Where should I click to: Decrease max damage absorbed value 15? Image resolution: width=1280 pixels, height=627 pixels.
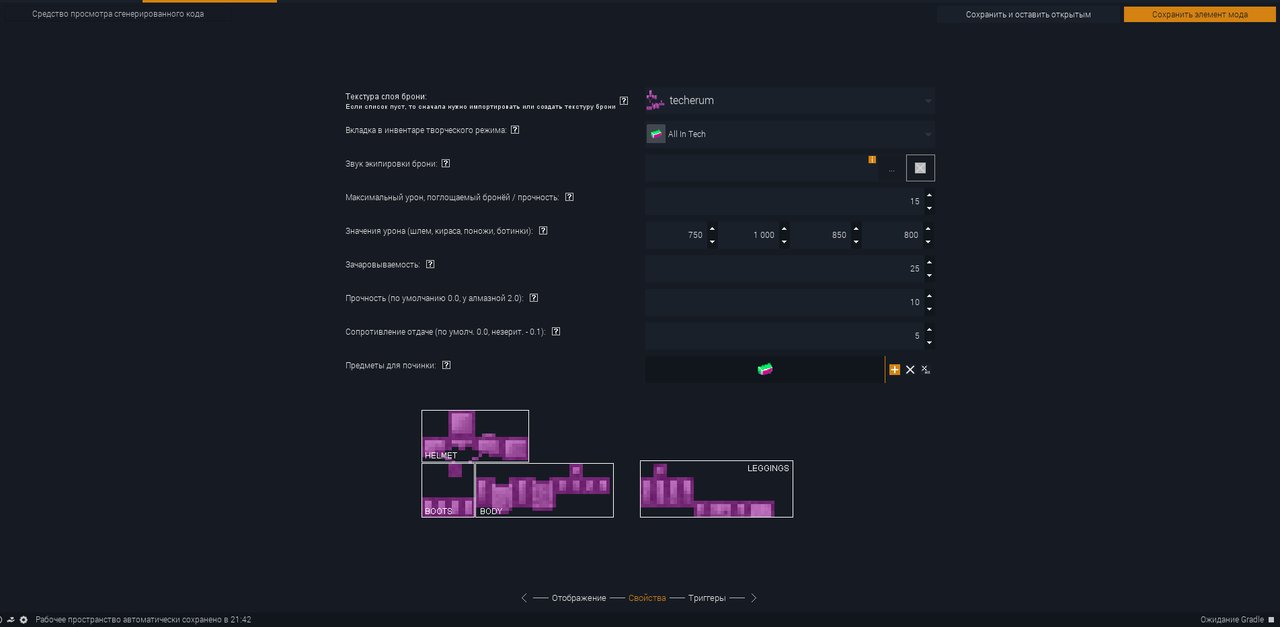(x=929, y=208)
